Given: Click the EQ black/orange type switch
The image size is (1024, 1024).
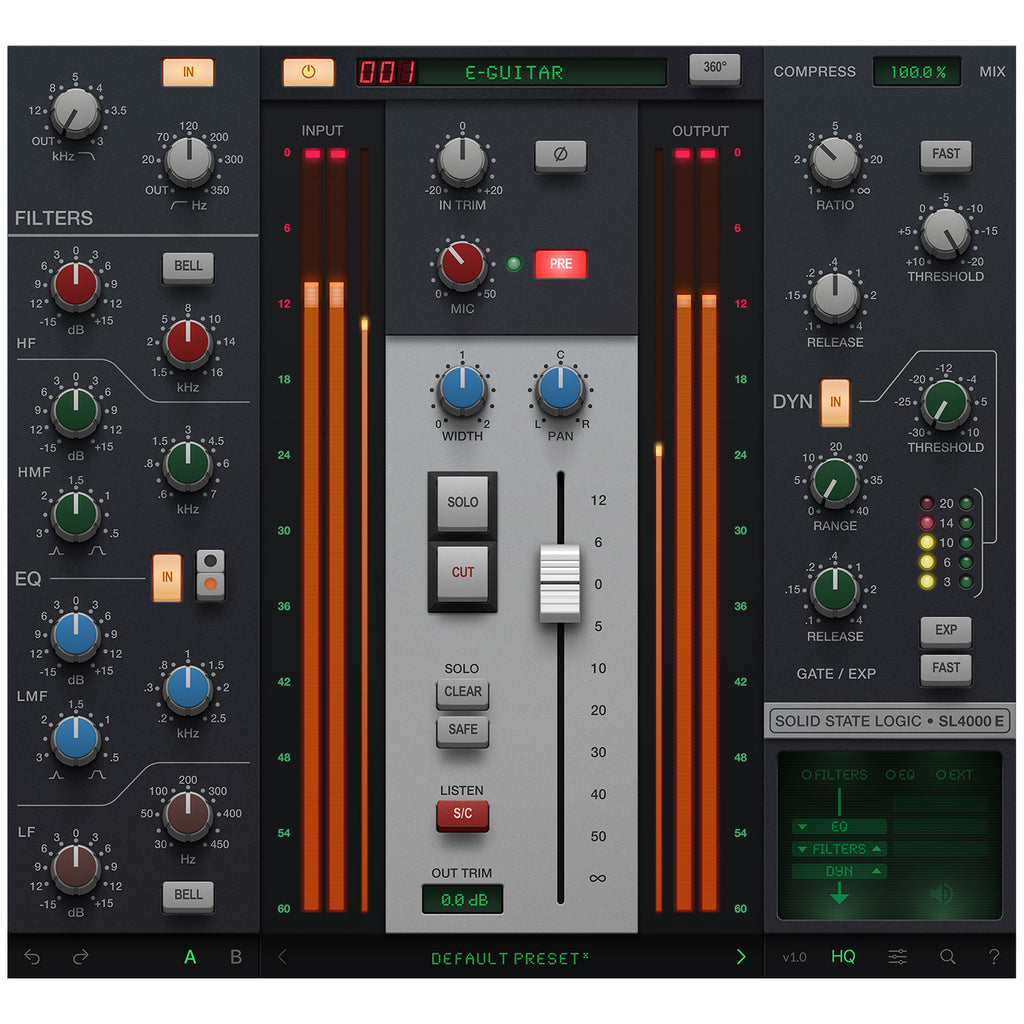Looking at the screenshot, I should pos(210,575).
